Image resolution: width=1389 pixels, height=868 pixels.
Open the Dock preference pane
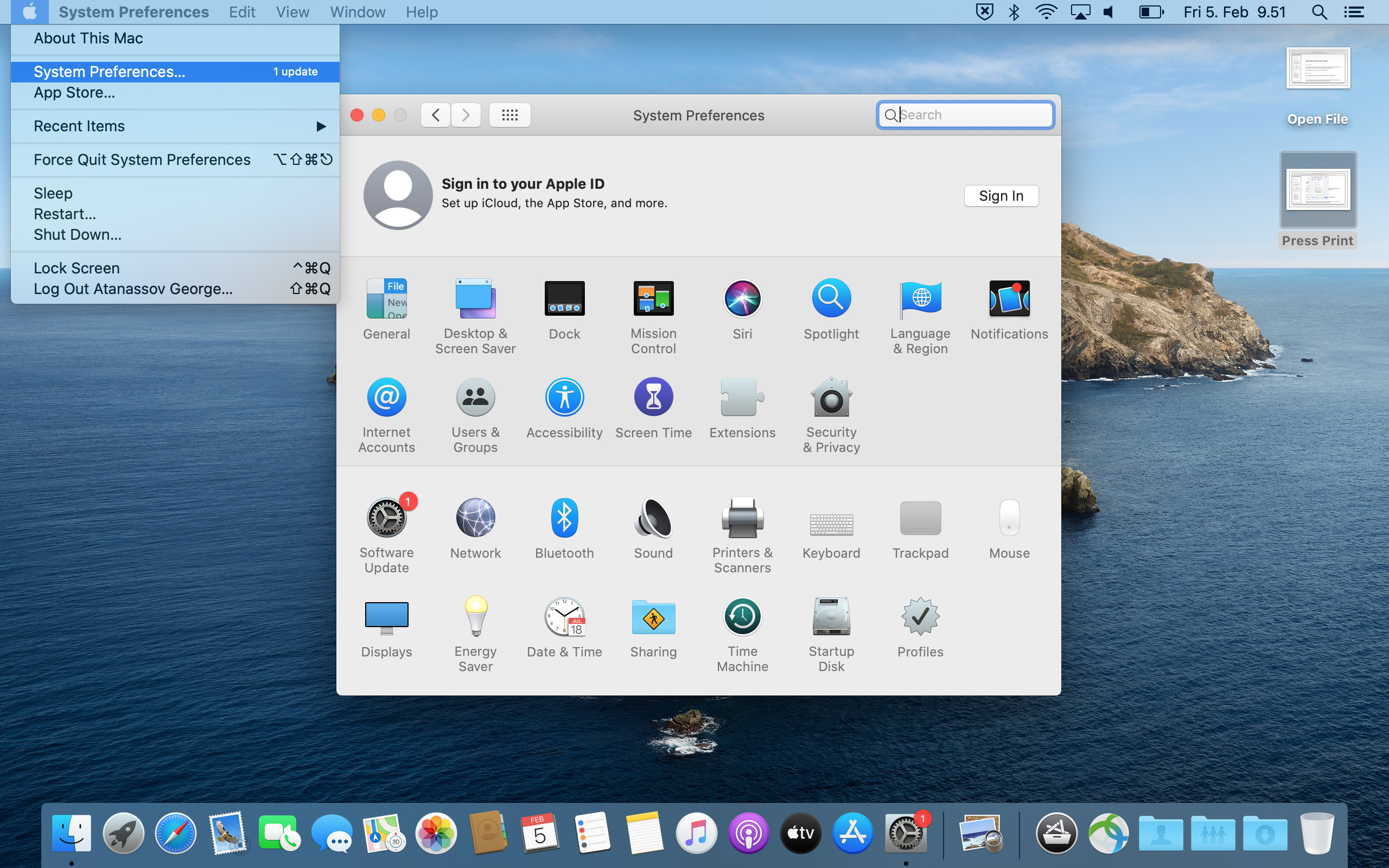pos(564,309)
